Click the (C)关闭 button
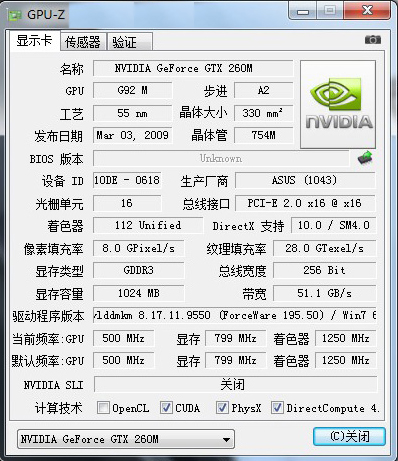Image resolution: width=398 pixels, height=461 pixels. click(349, 436)
